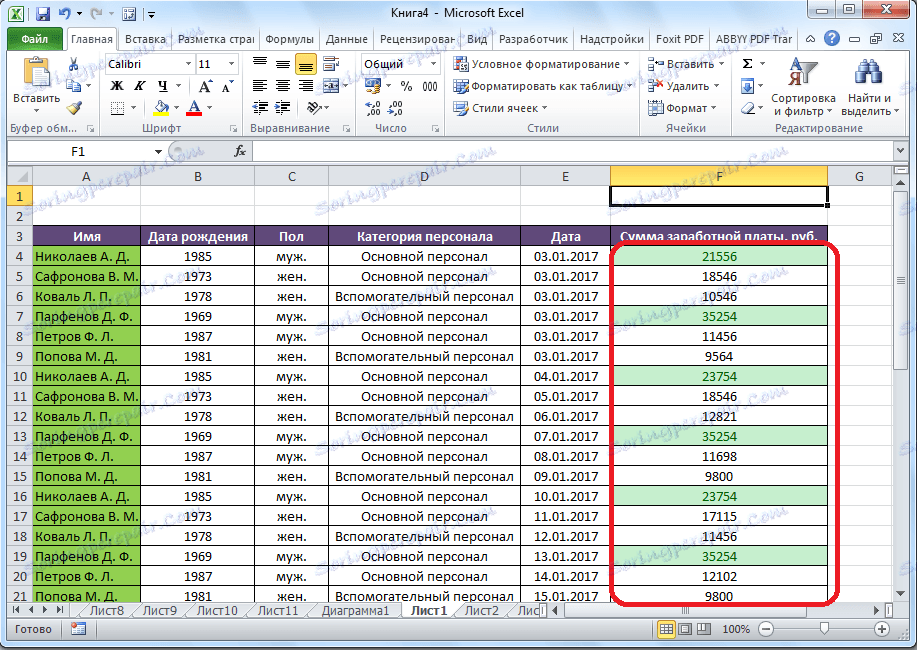Open the Лист2 sheet tab
The height and width of the screenshot is (650, 917).
click(x=481, y=610)
